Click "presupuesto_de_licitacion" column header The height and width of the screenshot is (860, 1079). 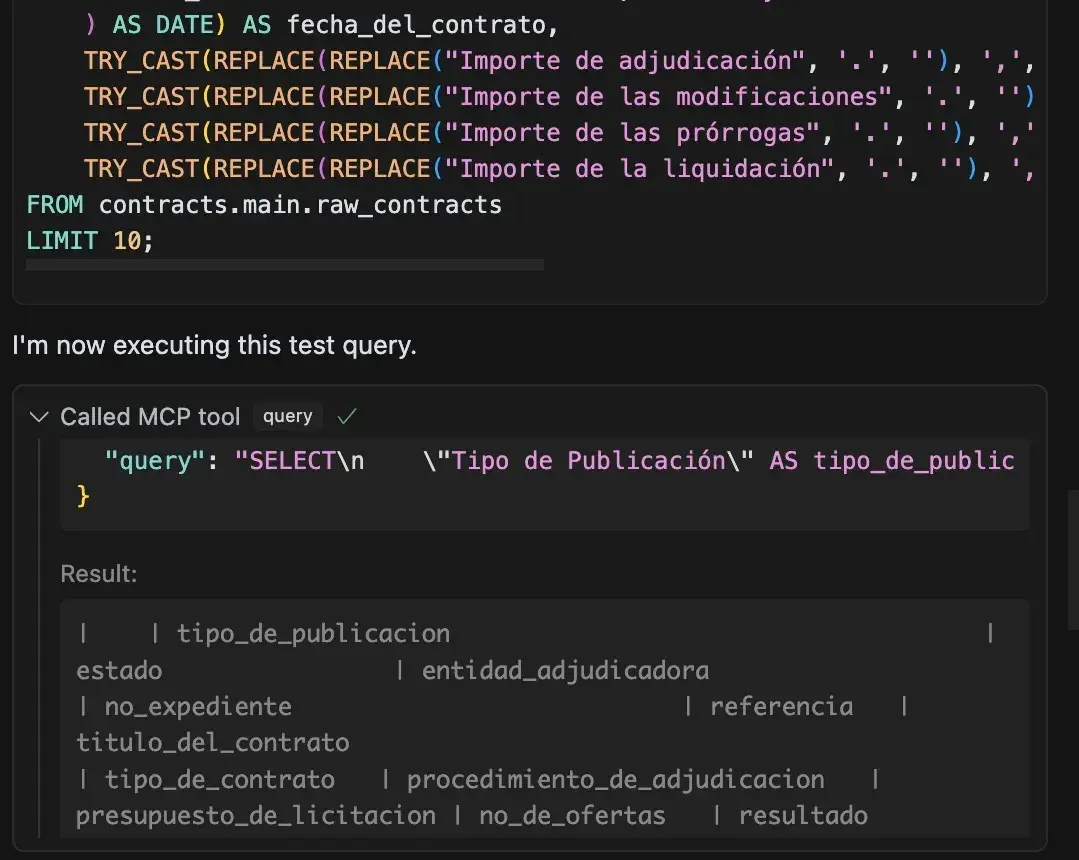tap(256, 816)
